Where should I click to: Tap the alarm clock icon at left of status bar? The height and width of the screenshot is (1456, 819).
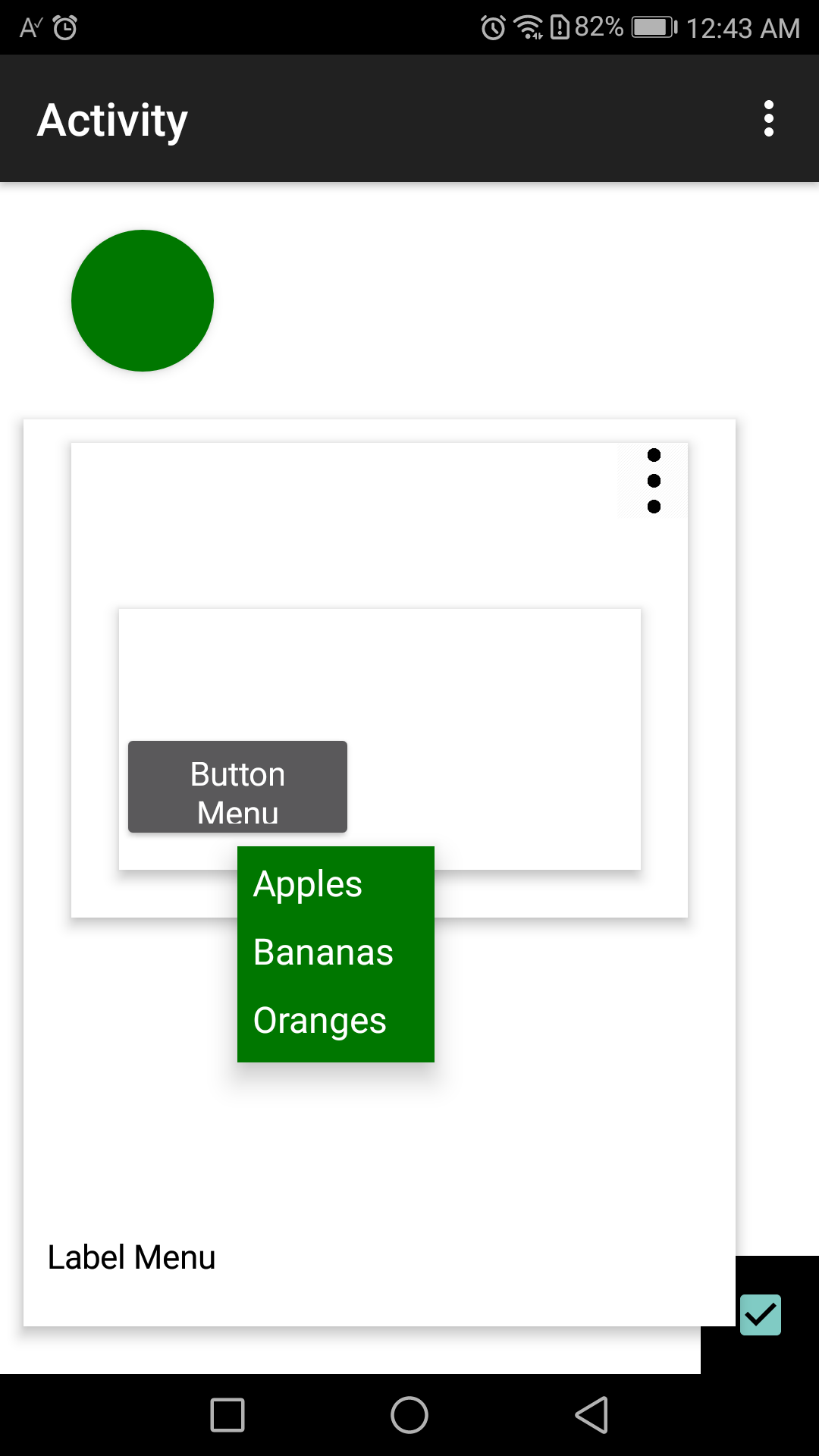click(x=65, y=28)
